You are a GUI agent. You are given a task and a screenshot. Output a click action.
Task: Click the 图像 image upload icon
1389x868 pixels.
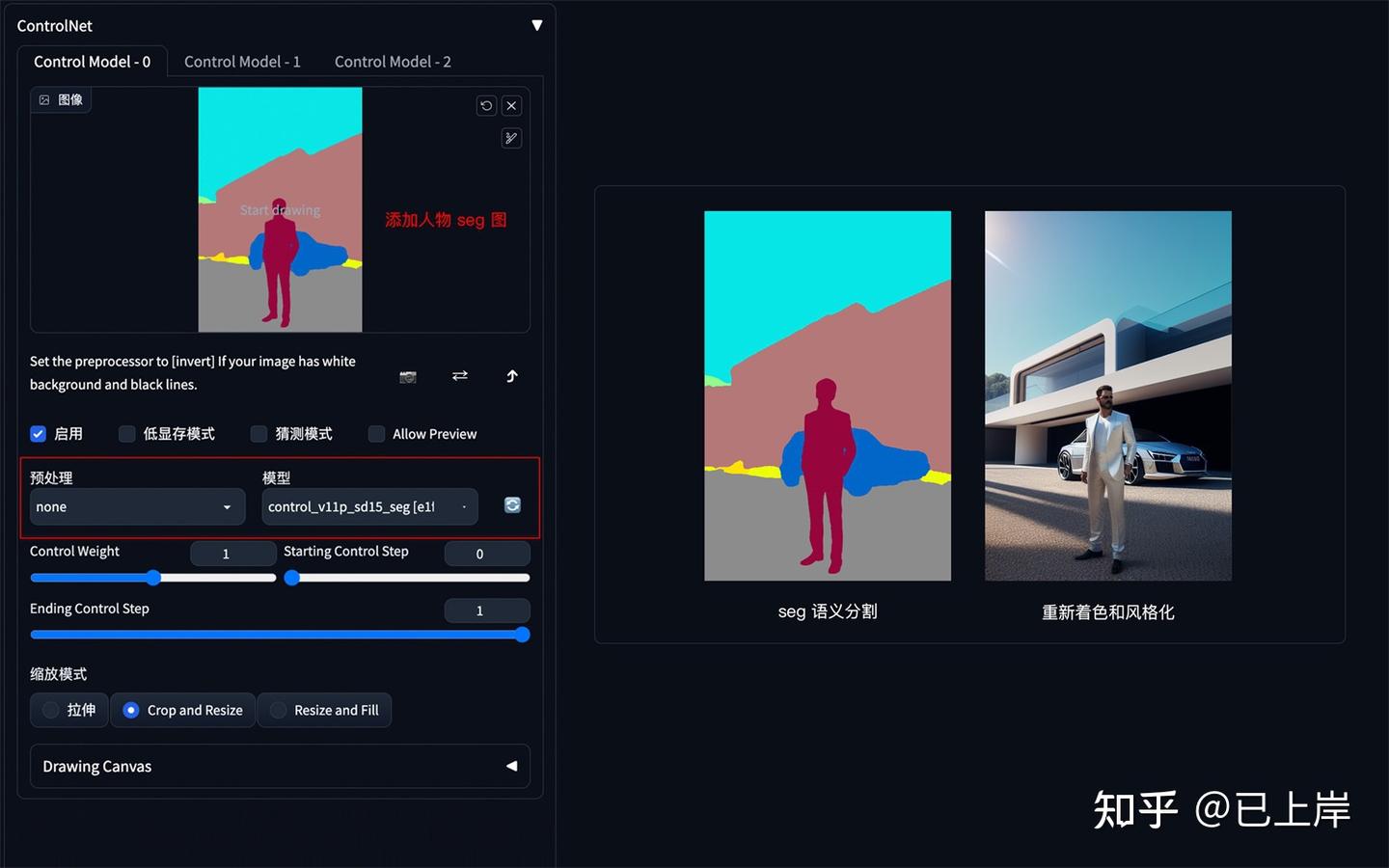[x=61, y=99]
